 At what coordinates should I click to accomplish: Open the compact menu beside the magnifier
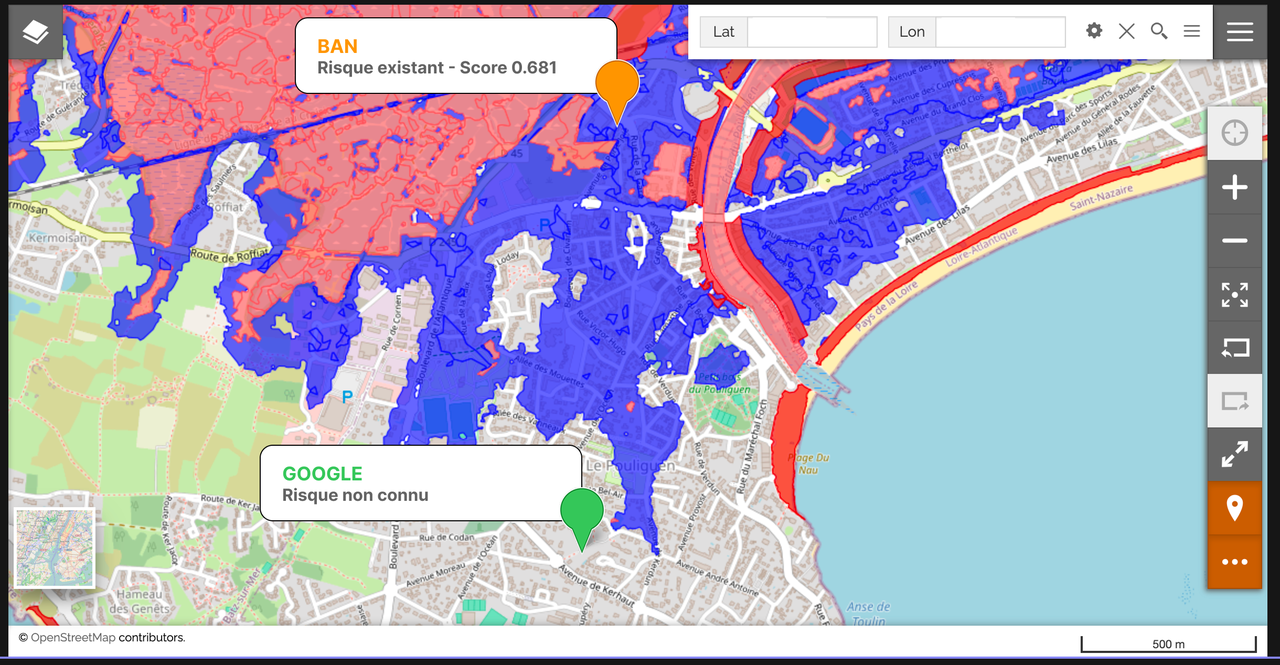(x=1191, y=31)
